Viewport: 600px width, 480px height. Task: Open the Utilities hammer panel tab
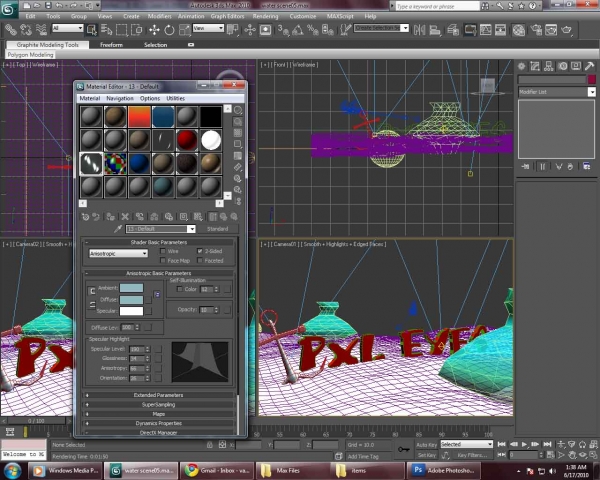pos(589,67)
